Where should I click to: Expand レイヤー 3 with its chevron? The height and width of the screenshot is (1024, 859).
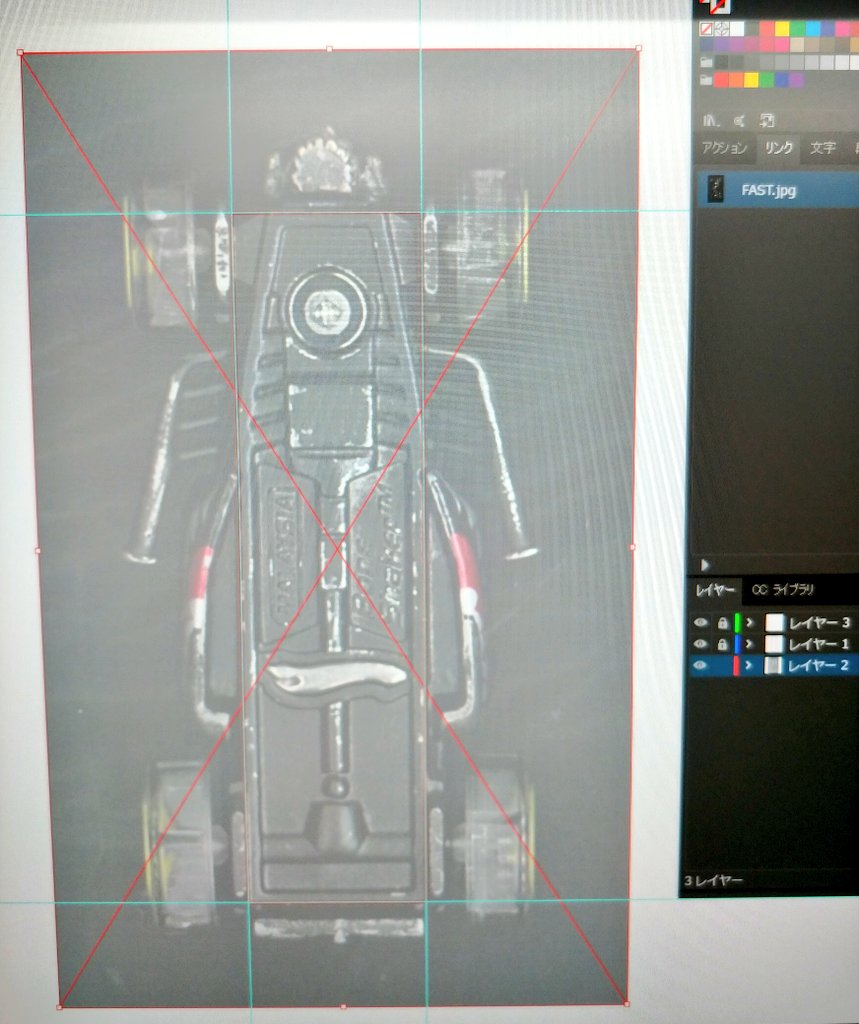tap(749, 622)
